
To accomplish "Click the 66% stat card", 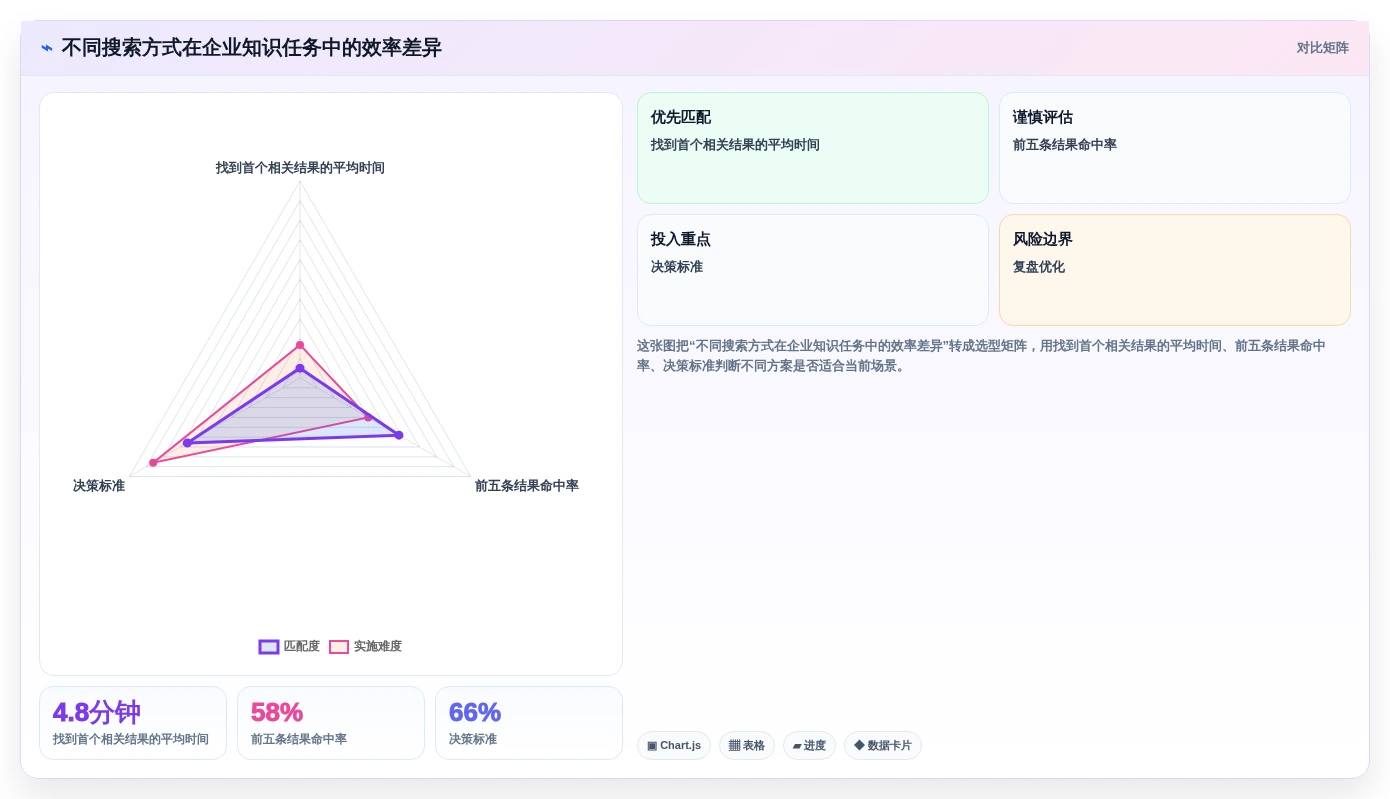I will point(529,723).
